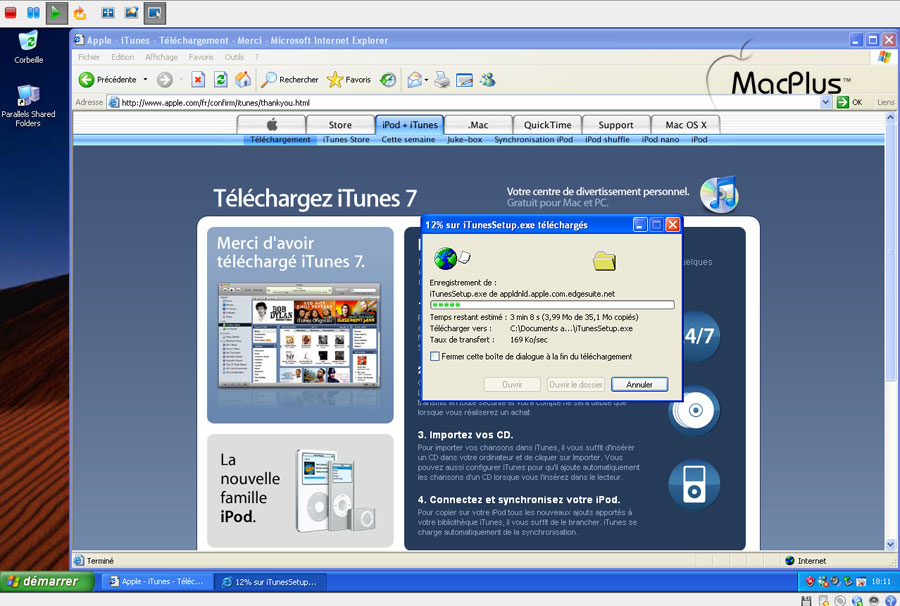Open the Apple logo tab

[271, 125]
